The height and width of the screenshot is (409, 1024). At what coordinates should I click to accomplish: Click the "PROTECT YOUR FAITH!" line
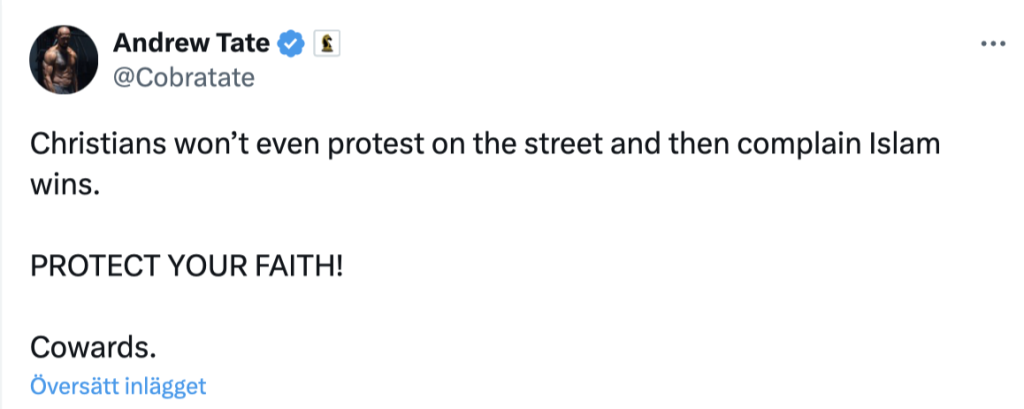tap(186, 266)
